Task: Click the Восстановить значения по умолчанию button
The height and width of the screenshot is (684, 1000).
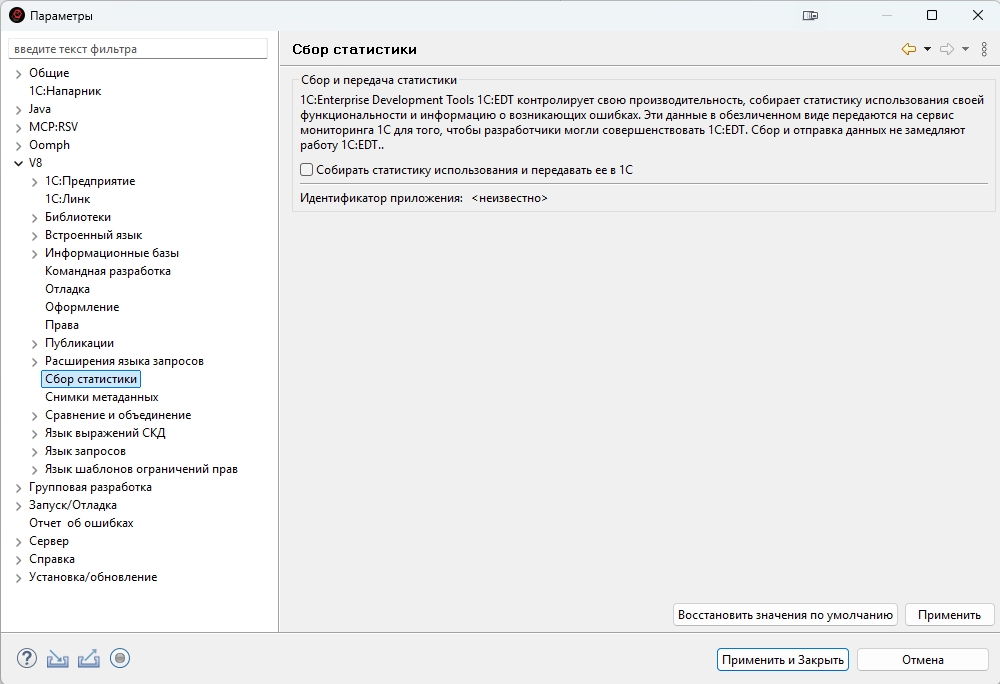Action: coord(785,615)
